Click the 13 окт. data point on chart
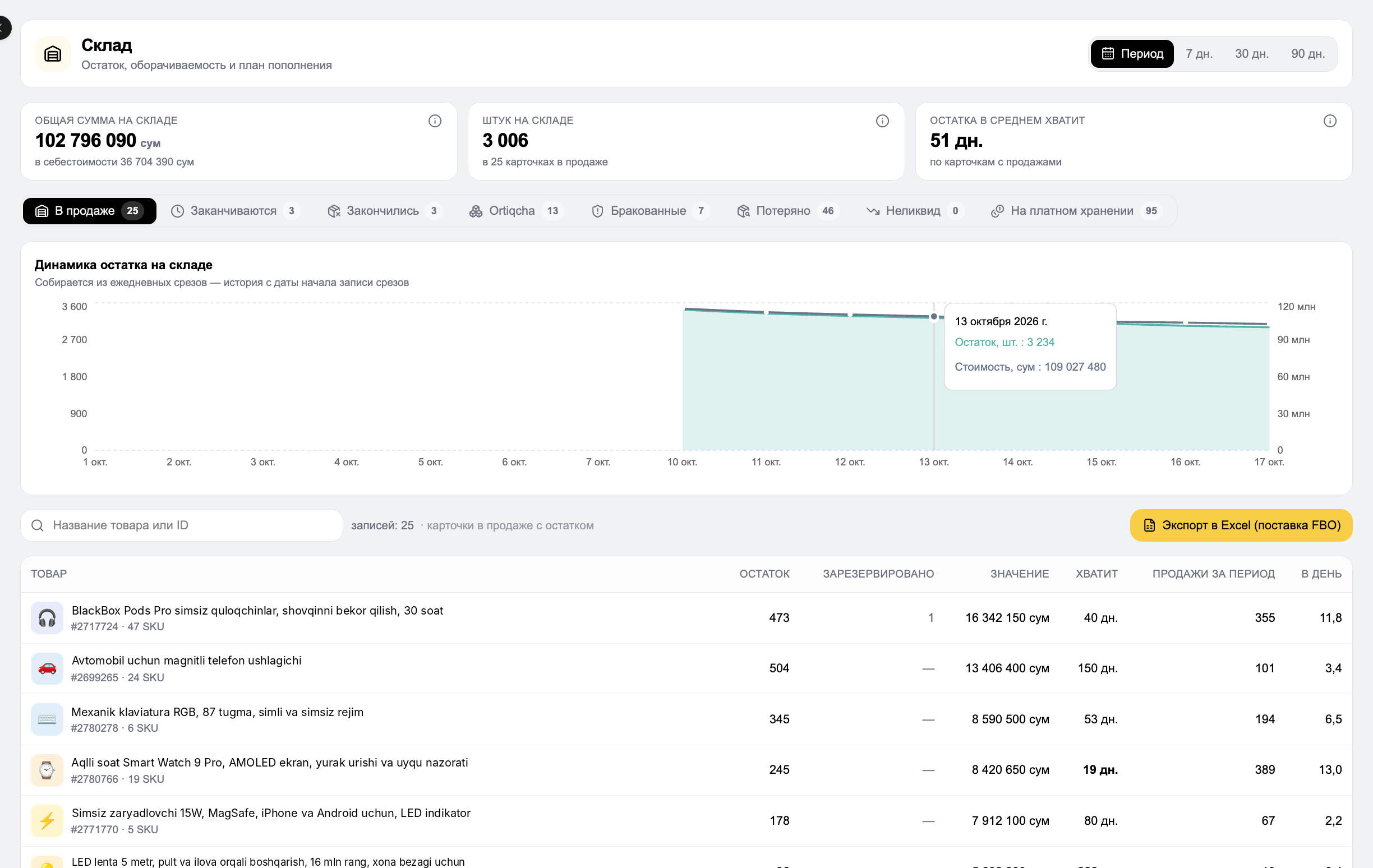Image resolution: width=1373 pixels, height=868 pixels. tap(933, 316)
